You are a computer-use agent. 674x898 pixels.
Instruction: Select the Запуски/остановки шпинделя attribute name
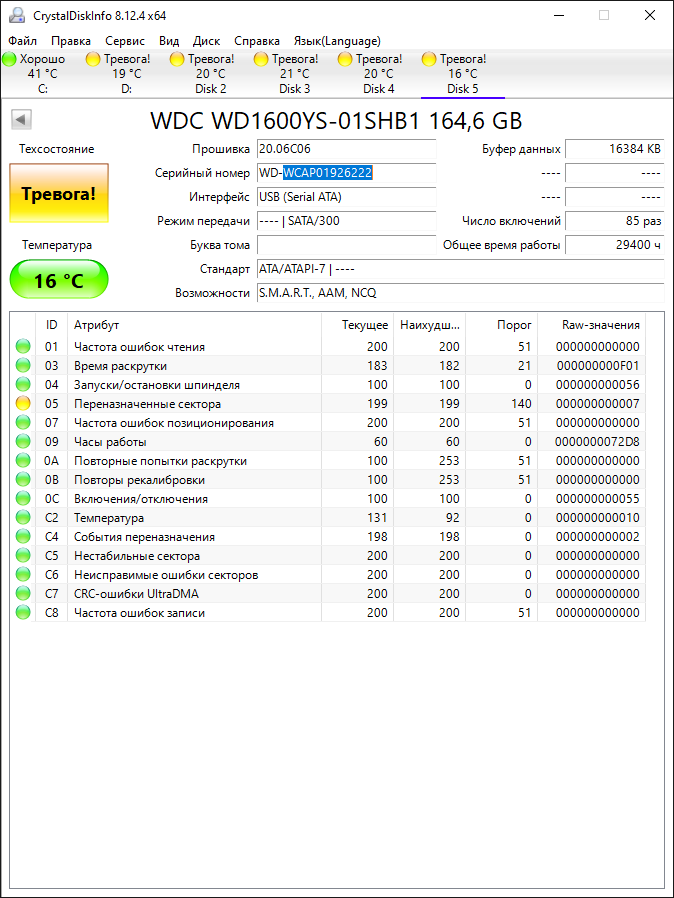click(x=157, y=385)
